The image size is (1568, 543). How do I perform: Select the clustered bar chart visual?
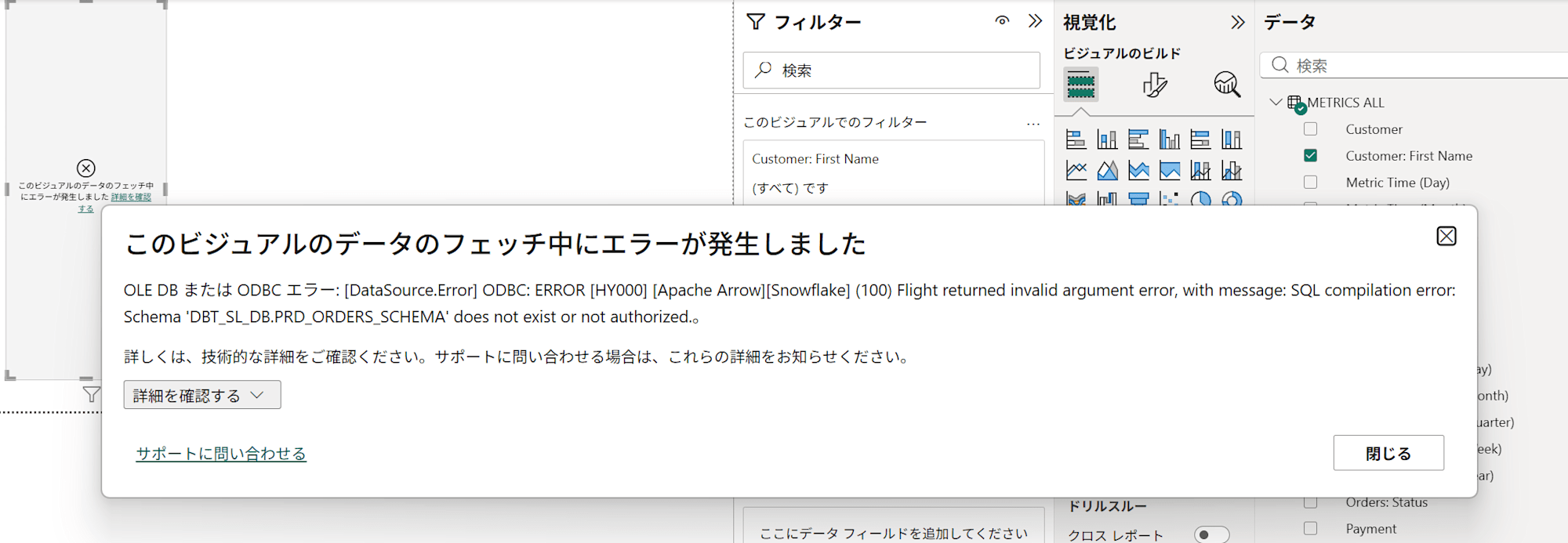[x=1138, y=139]
